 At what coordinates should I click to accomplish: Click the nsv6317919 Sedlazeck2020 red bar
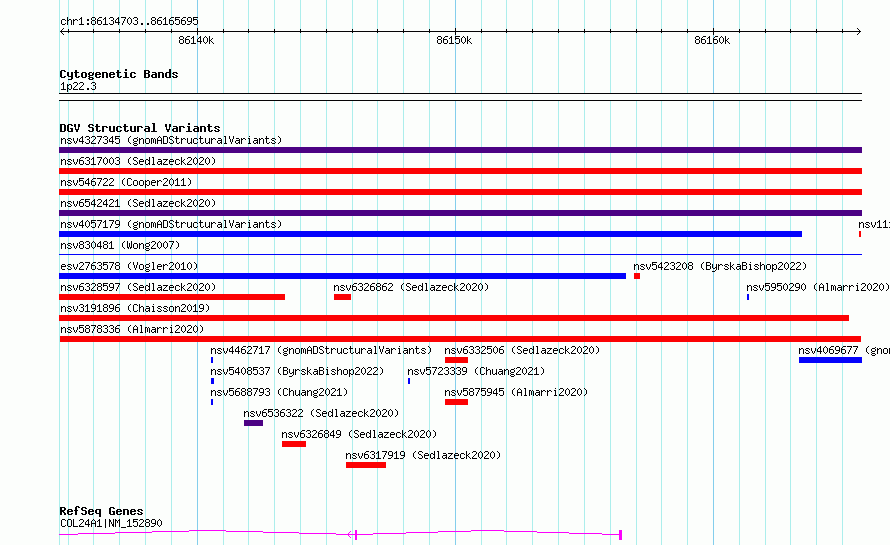[366, 465]
